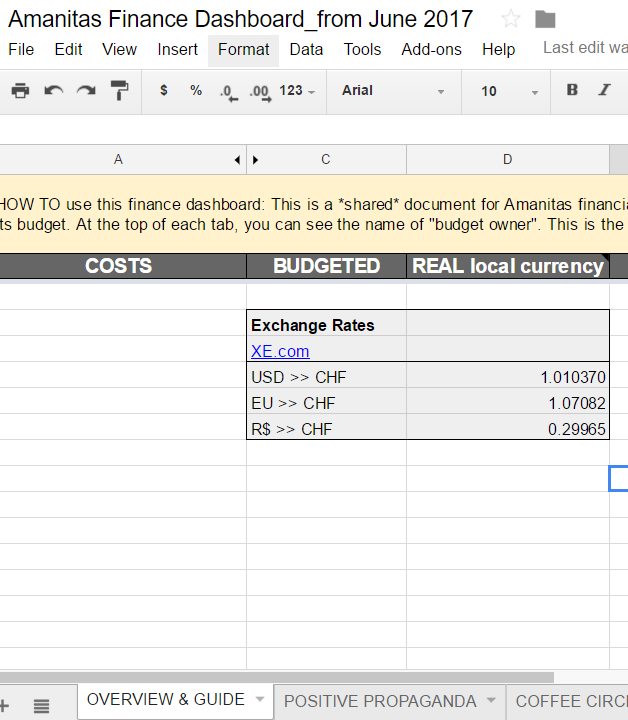
Task: View last edit history link
Action: coord(585,48)
